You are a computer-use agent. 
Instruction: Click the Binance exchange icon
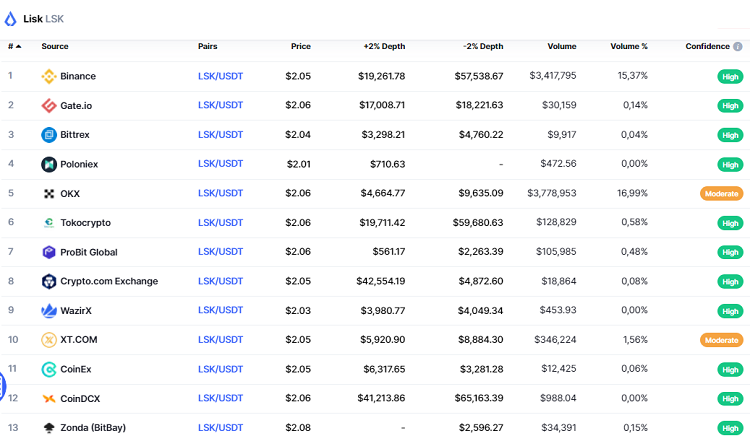click(x=48, y=76)
